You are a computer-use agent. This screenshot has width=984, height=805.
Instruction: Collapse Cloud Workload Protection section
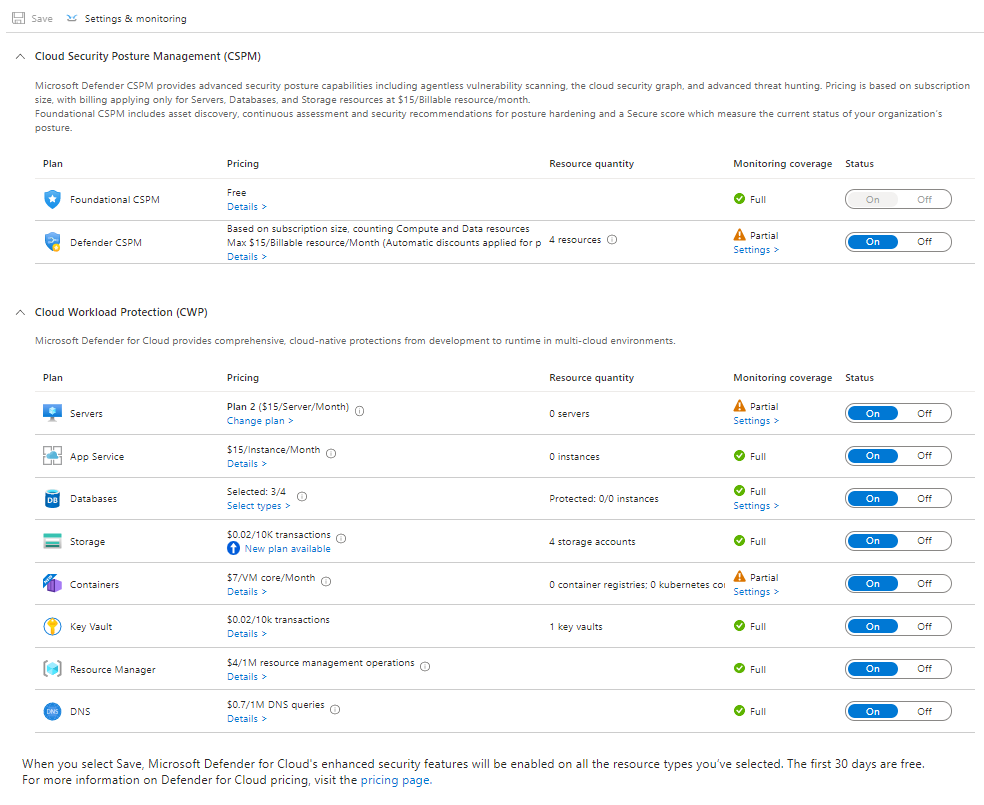tap(21, 313)
